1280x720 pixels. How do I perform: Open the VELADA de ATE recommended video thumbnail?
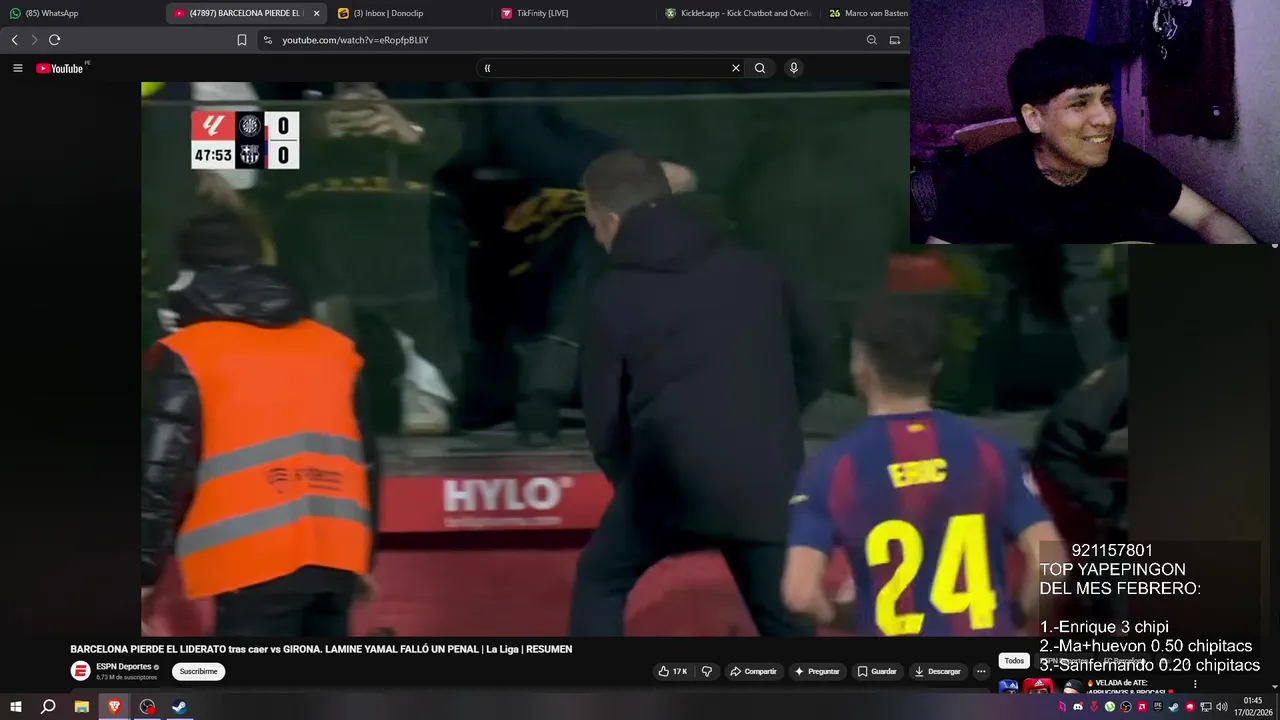coord(1040,686)
